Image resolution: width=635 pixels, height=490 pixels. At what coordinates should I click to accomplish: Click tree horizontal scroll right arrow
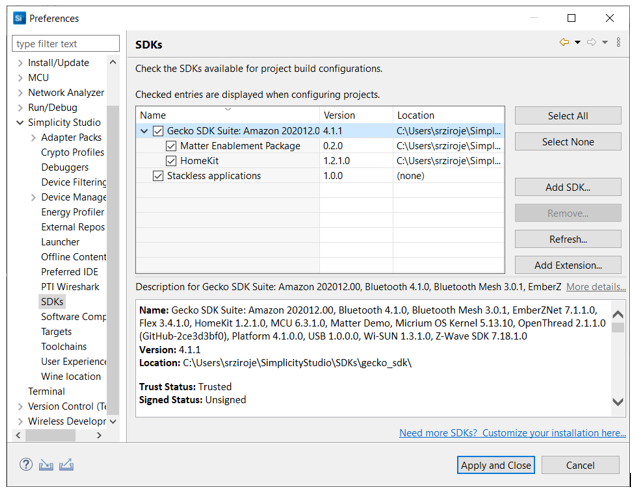point(99,435)
